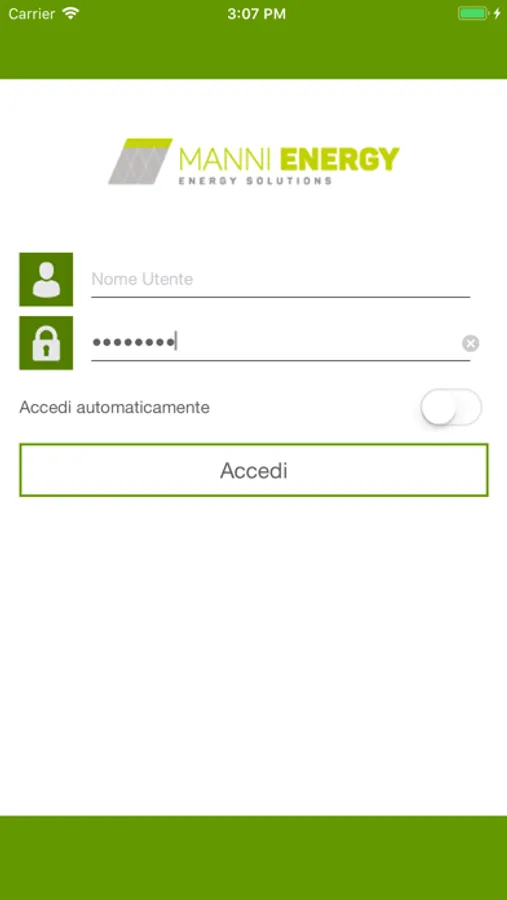This screenshot has width=507, height=900.
Task: Tap the charging bolt icon
Action: click(497, 14)
